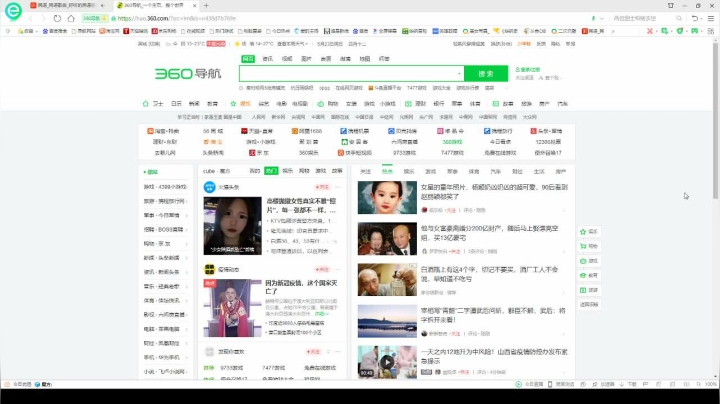
Task: Click the red JD icon beside 京东
Action: (252, 152)
